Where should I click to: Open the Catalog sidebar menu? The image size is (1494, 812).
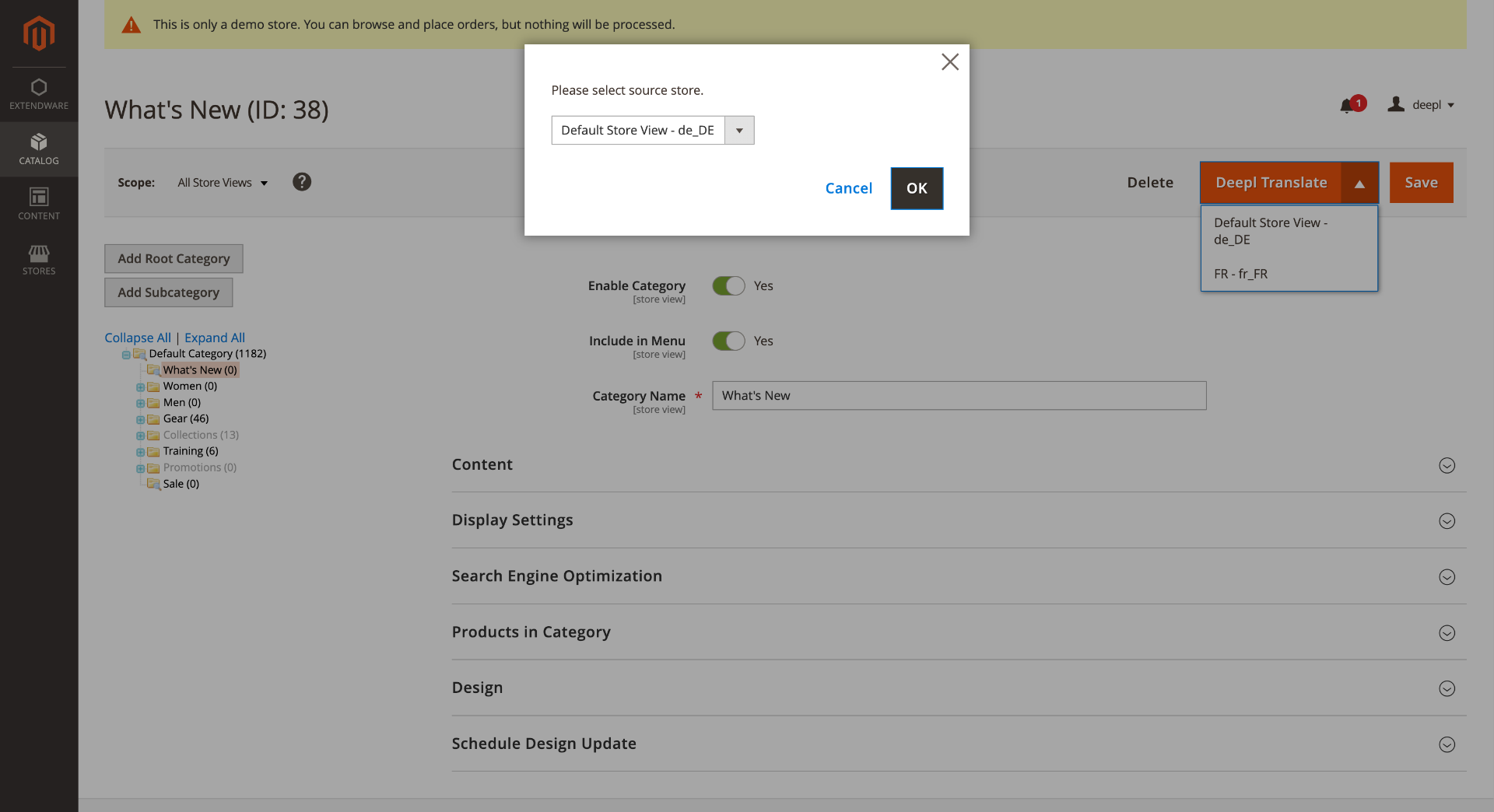[x=39, y=149]
